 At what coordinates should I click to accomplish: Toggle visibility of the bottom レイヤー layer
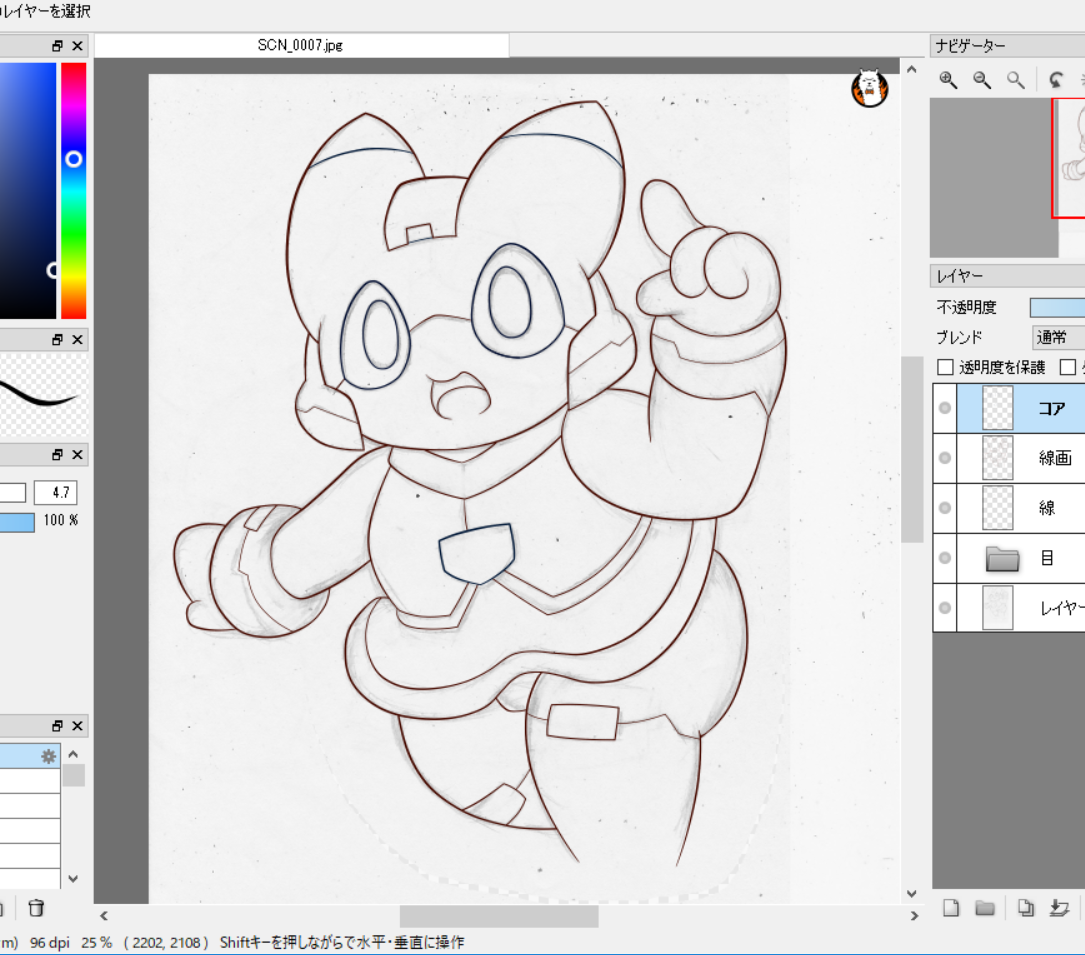click(945, 608)
